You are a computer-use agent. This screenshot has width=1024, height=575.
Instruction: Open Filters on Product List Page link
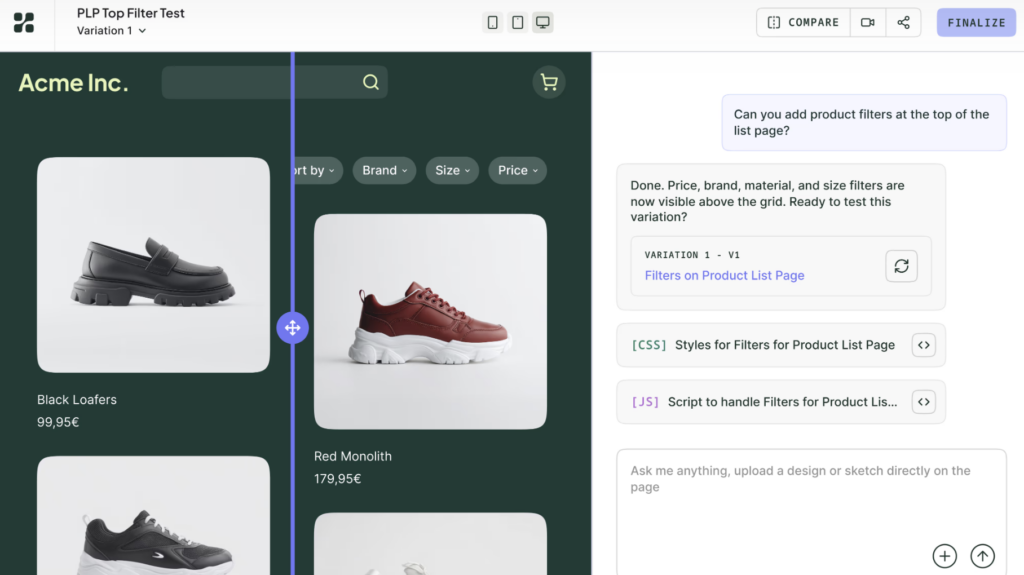(x=724, y=275)
